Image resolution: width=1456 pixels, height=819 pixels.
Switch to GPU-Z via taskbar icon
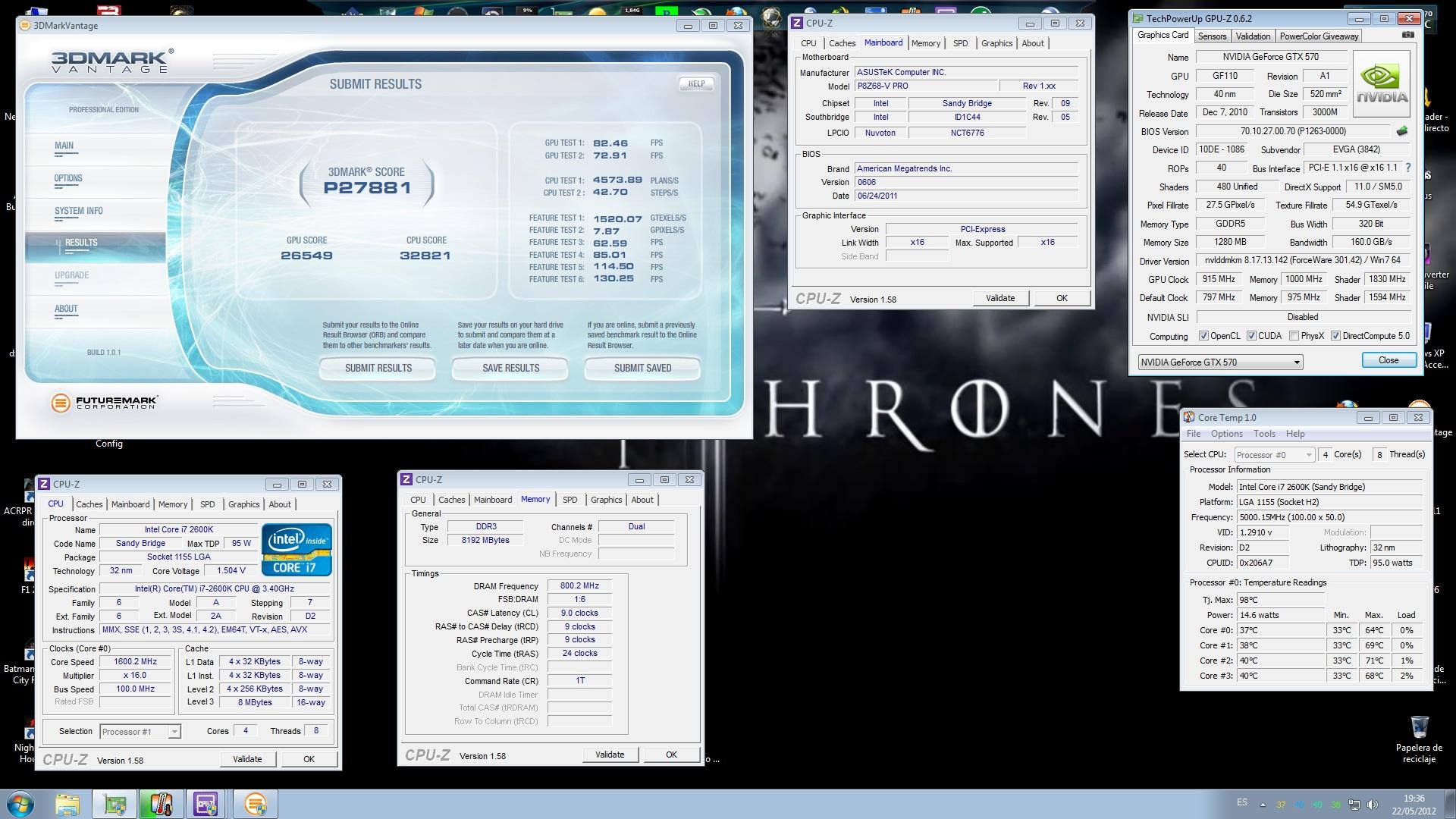pyautogui.click(x=115, y=804)
